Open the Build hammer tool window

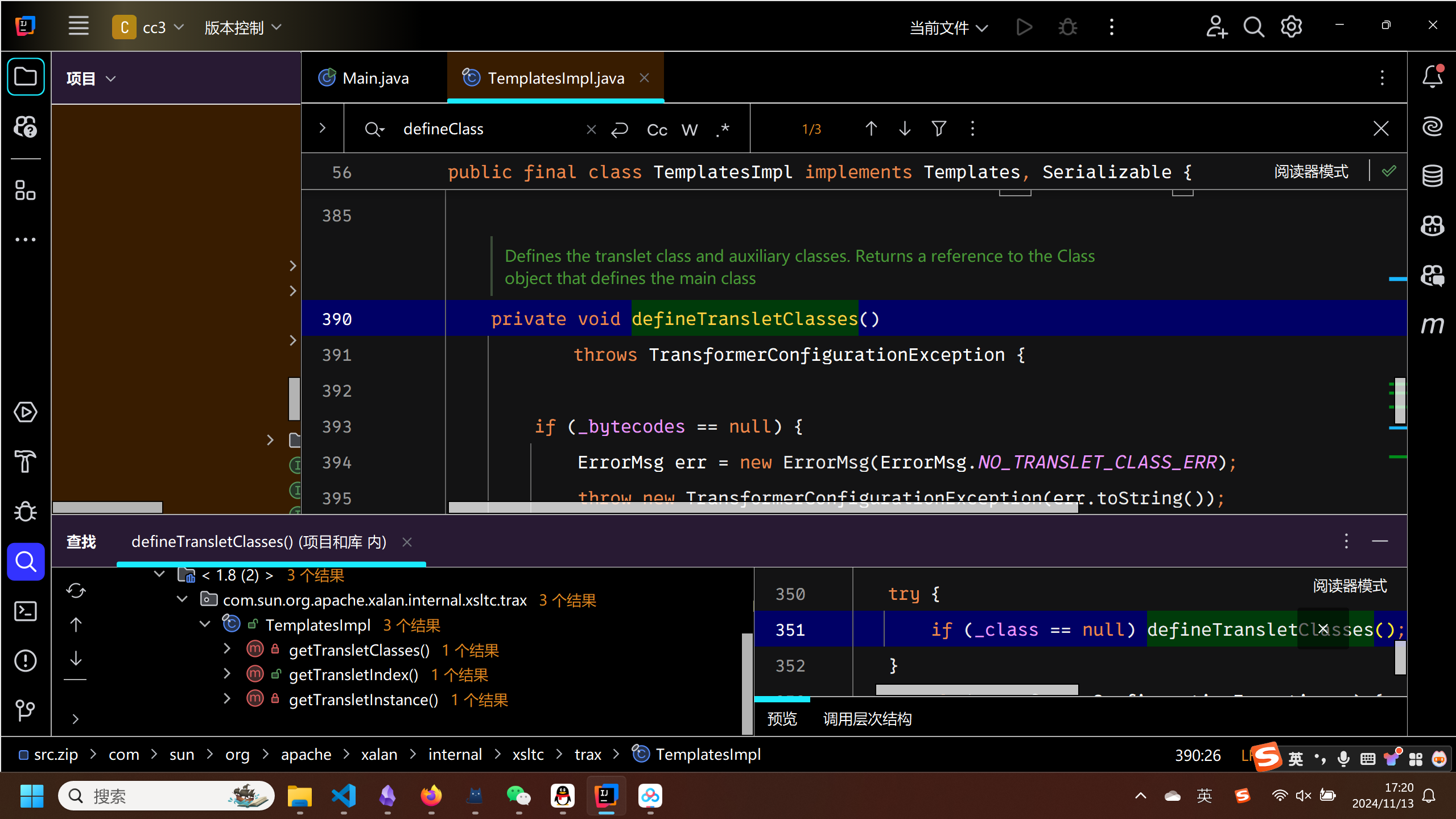tap(26, 462)
